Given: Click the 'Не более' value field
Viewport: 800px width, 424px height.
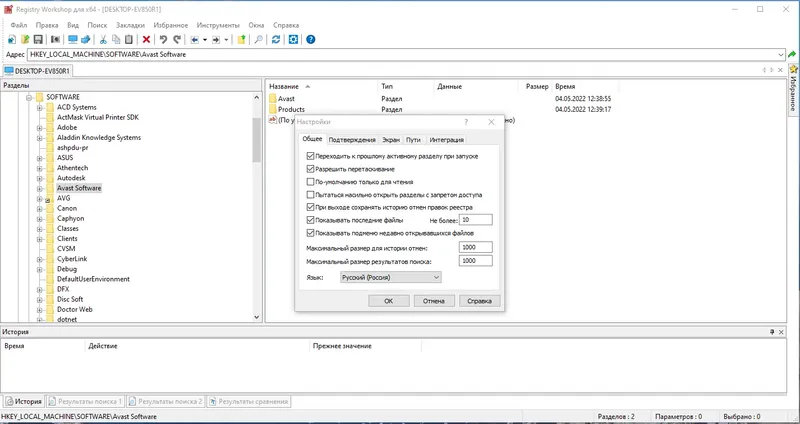Looking at the screenshot, I should [x=476, y=220].
